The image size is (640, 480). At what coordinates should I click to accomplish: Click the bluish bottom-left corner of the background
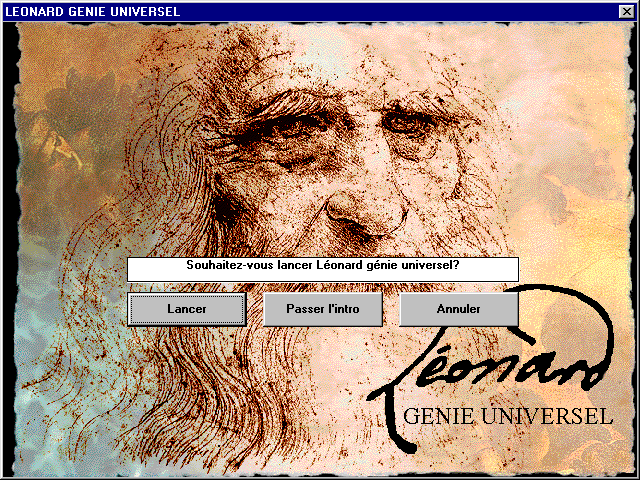click(40, 440)
